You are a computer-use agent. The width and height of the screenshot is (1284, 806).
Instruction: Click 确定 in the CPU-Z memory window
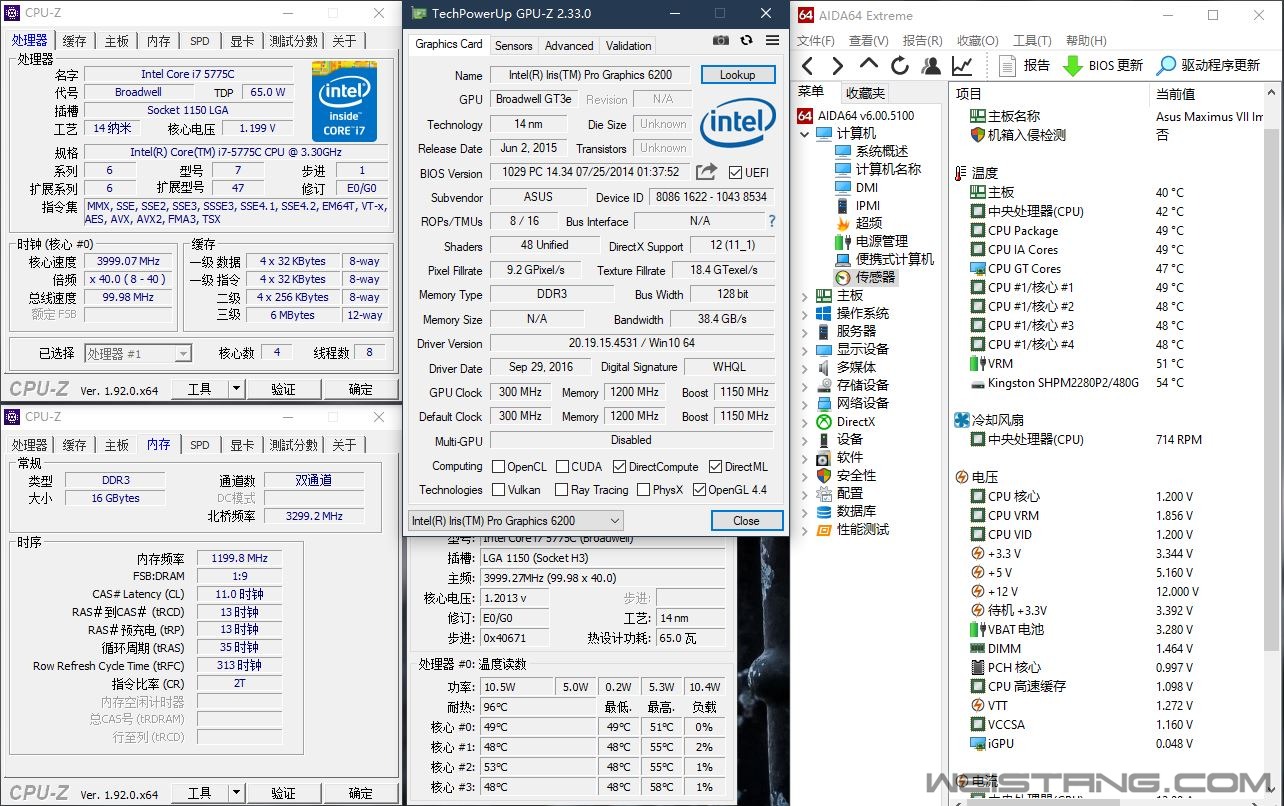tap(360, 793)
